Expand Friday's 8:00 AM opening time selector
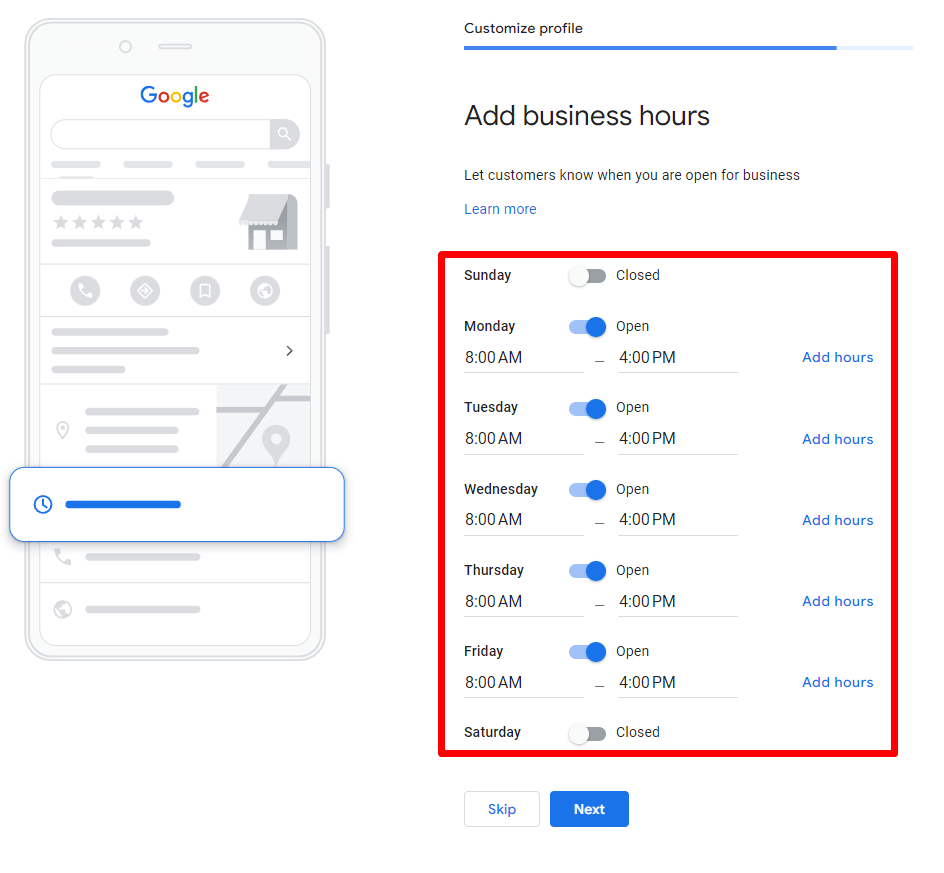 point(523,683)
